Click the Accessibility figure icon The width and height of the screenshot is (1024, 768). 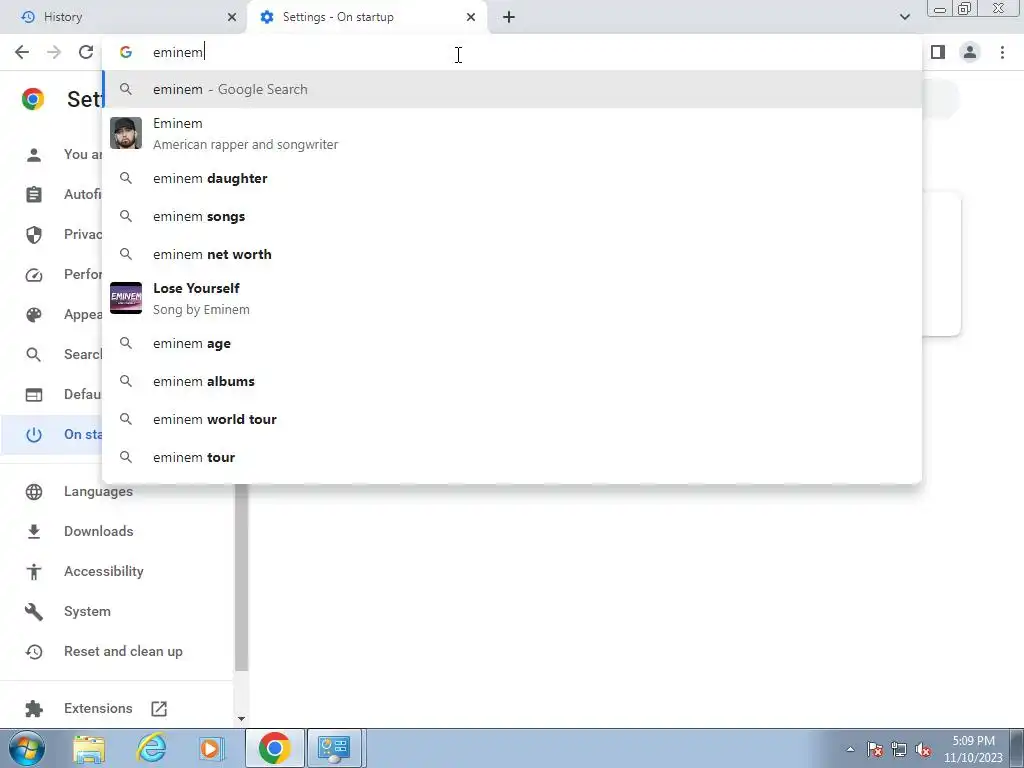(34, 571)
